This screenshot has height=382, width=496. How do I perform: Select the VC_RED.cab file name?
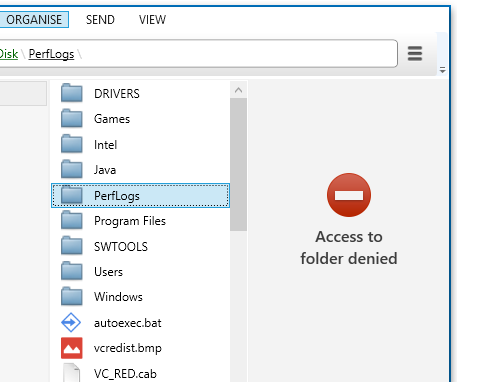click(x=125, y=374)
